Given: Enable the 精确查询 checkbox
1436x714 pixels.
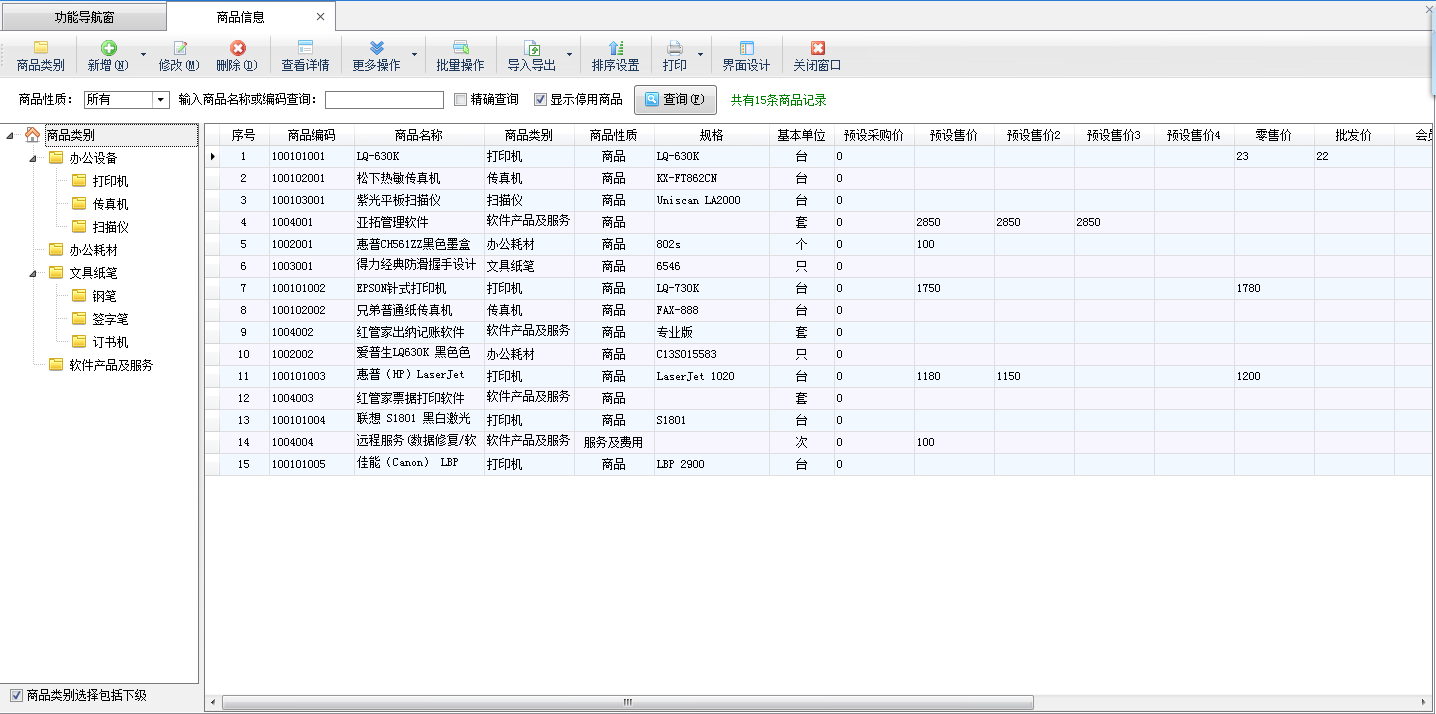Looking at the screenshot, I should click(x=461, y=100).
